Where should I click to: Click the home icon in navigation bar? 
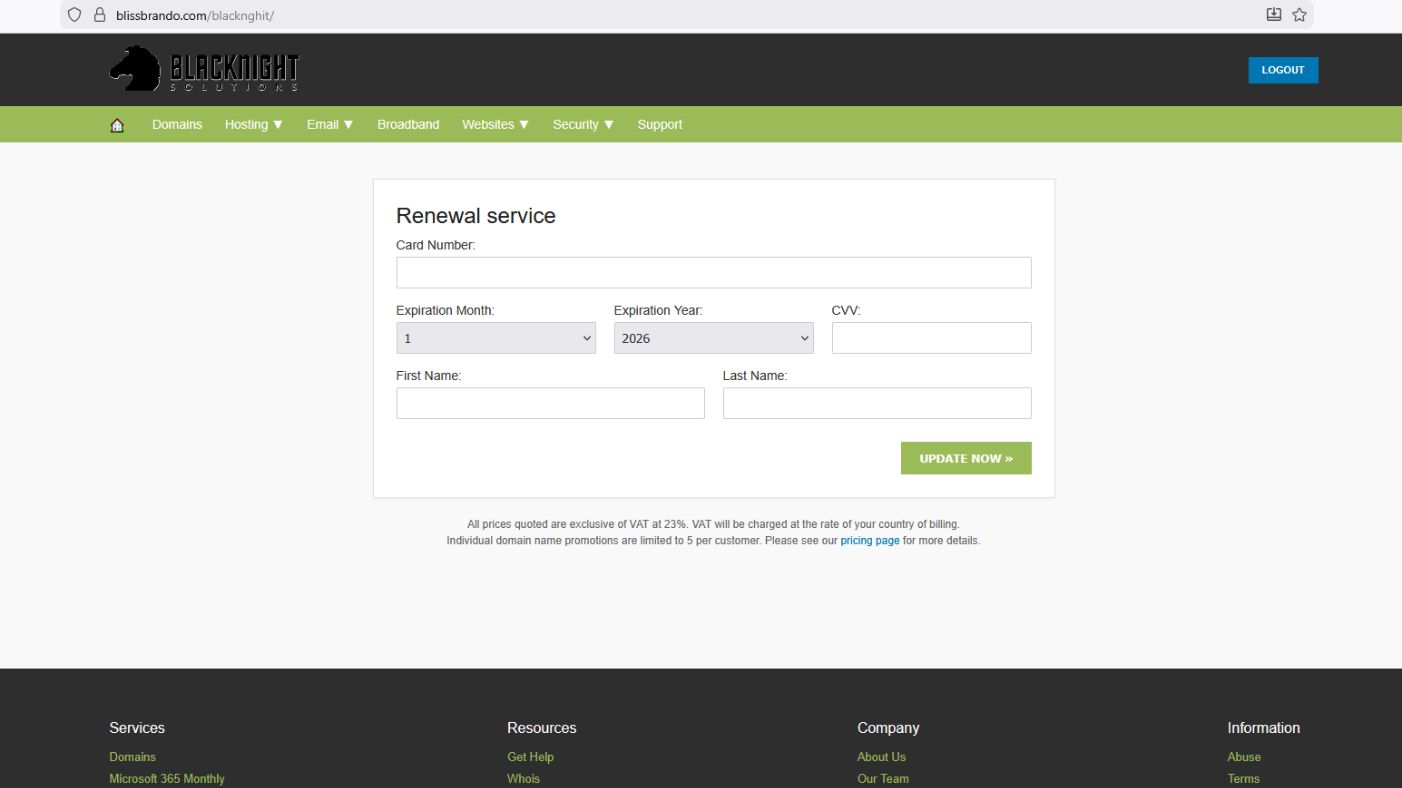click(x=117, y=125)
